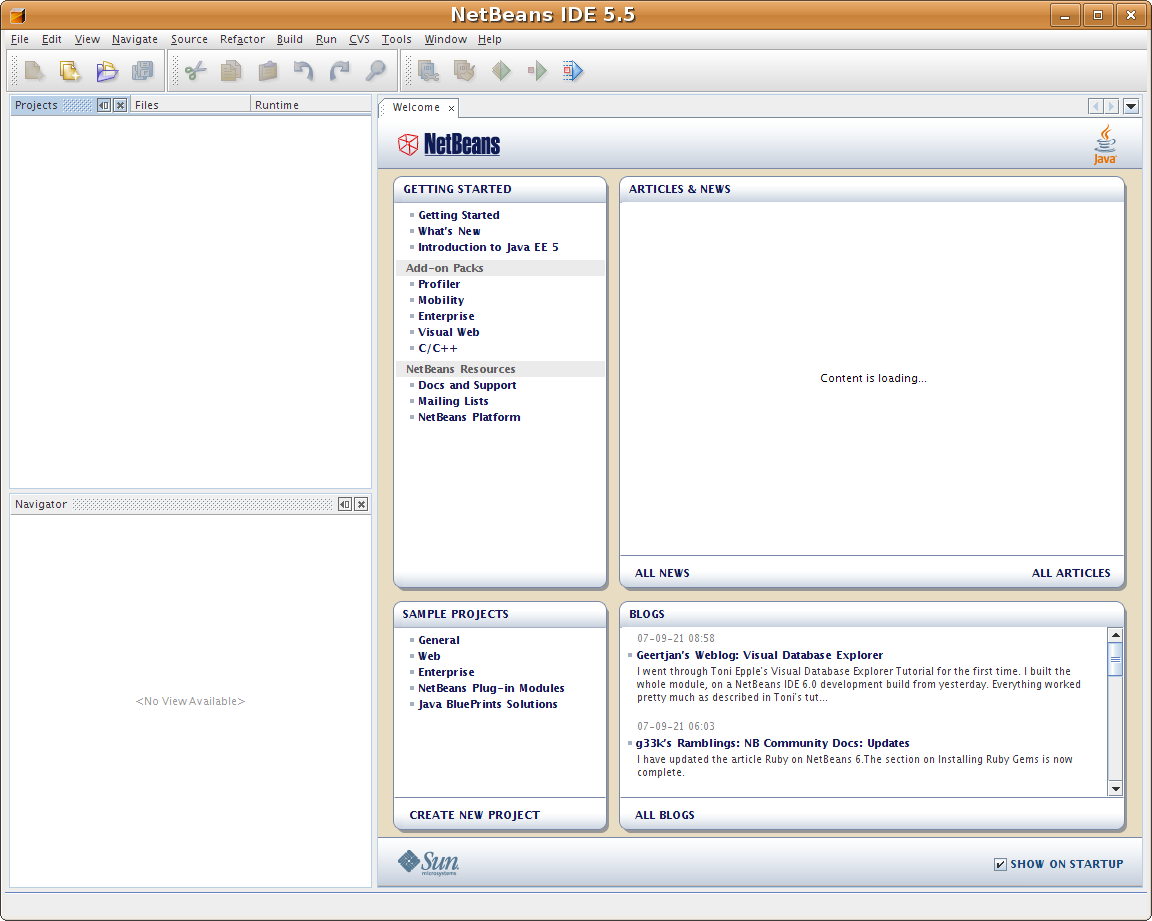
Task: Open the Mobility add-on pack link
Action: [x=441, y=300]
